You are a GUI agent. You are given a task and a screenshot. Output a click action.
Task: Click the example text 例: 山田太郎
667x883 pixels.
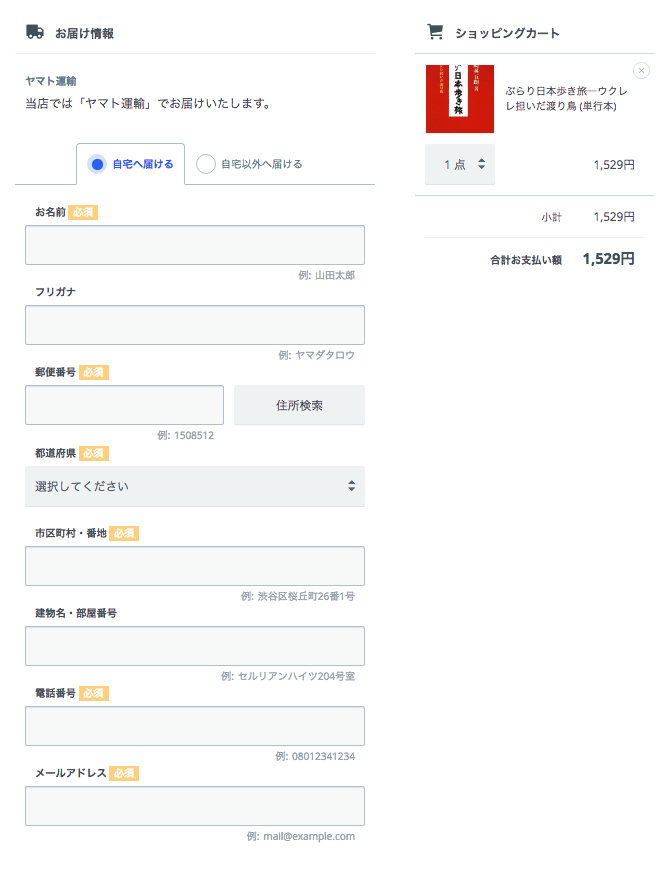click(x=327, y=275)
